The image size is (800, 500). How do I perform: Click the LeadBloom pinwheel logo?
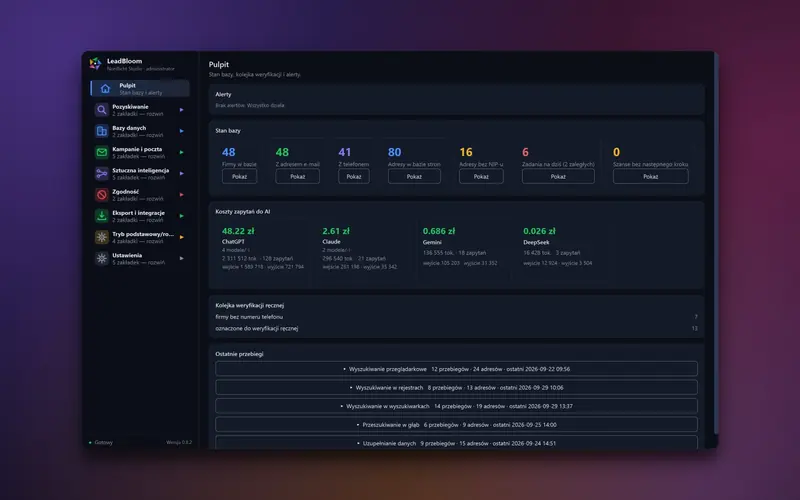pyautogui.click(x=95, y=64)
